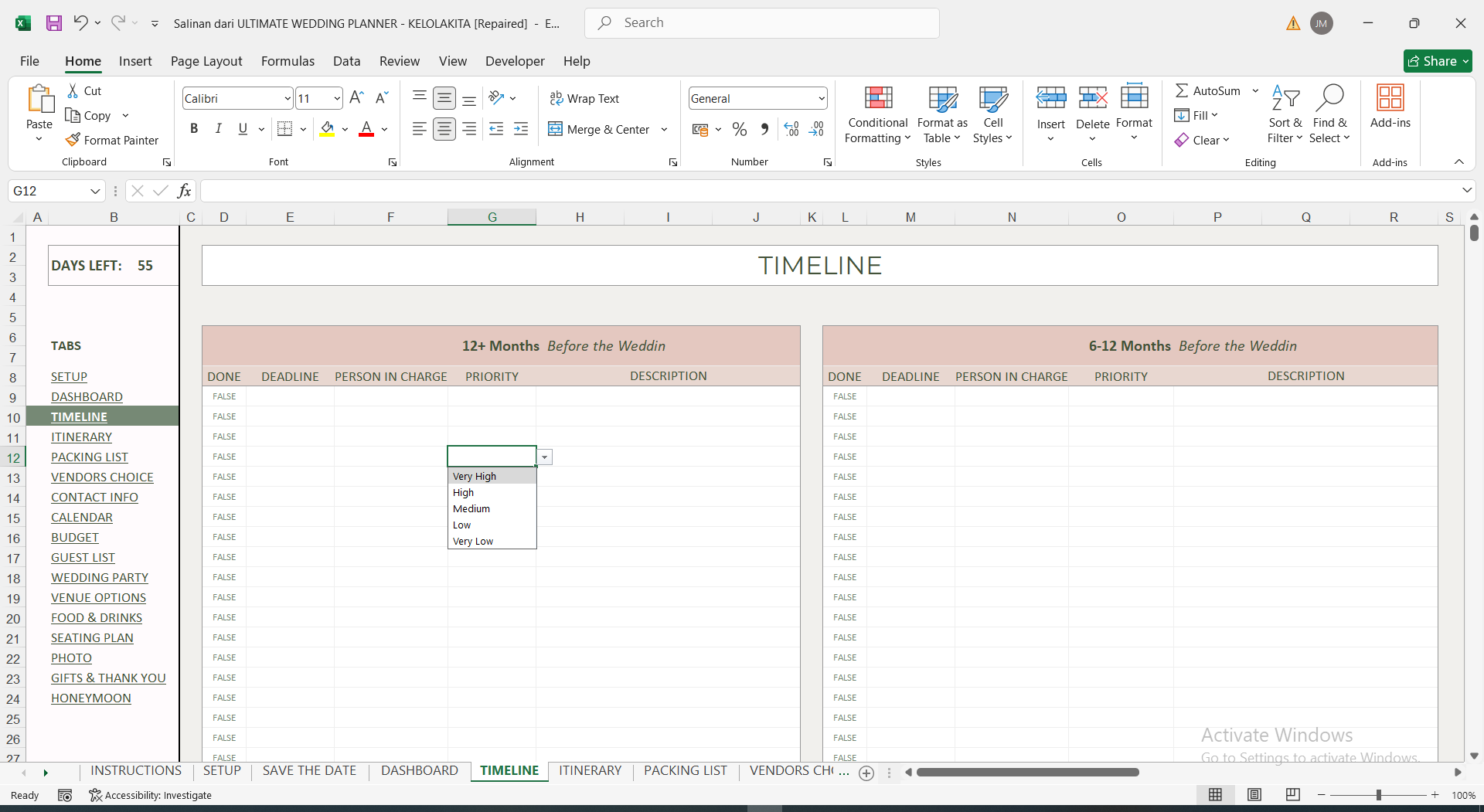Open the font name dropdown showing Calibri
The image size is (1484, 812).
[x=288, y=98]
